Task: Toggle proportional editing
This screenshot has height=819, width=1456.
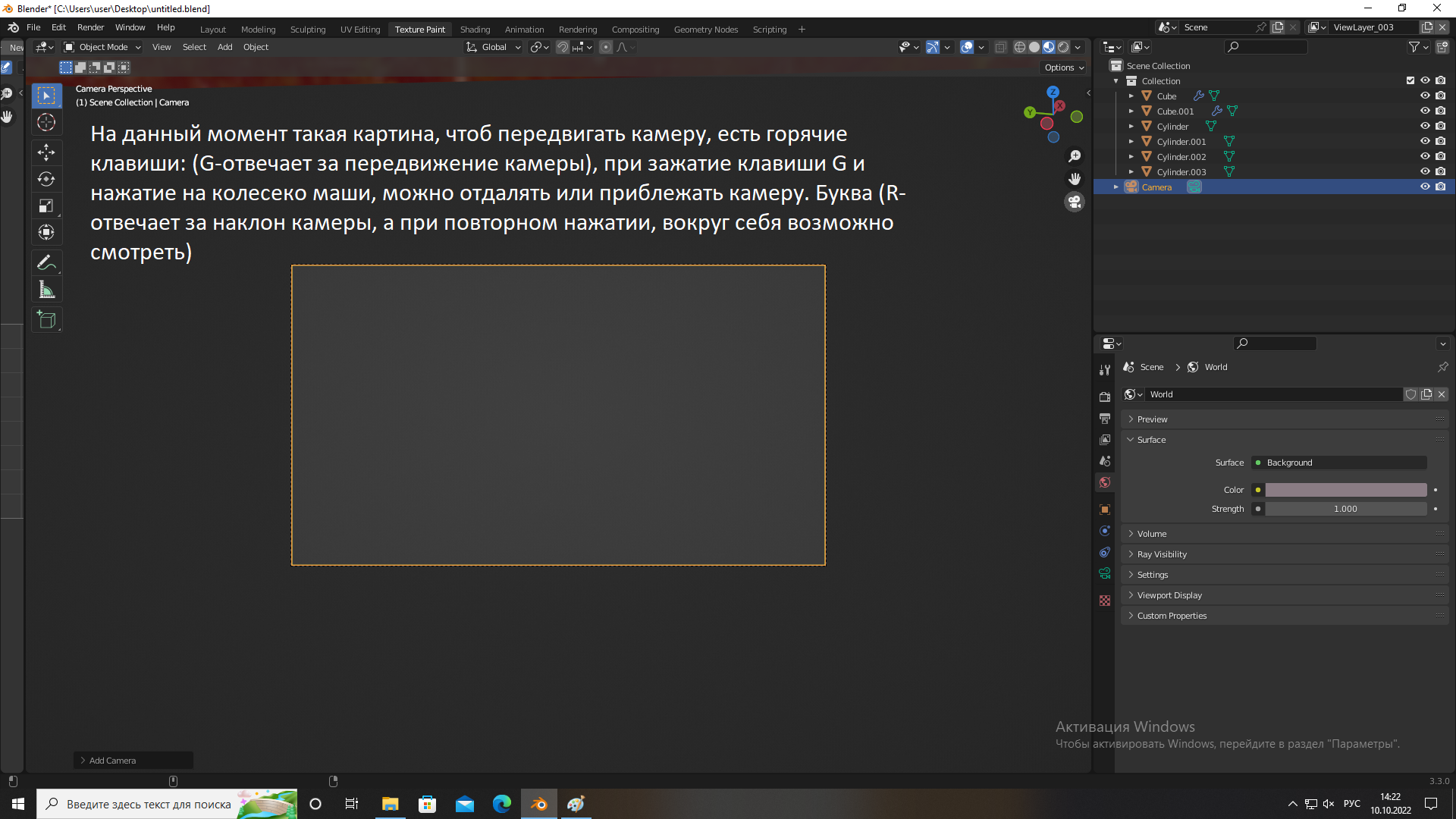Action: click(x=605, y=47)
